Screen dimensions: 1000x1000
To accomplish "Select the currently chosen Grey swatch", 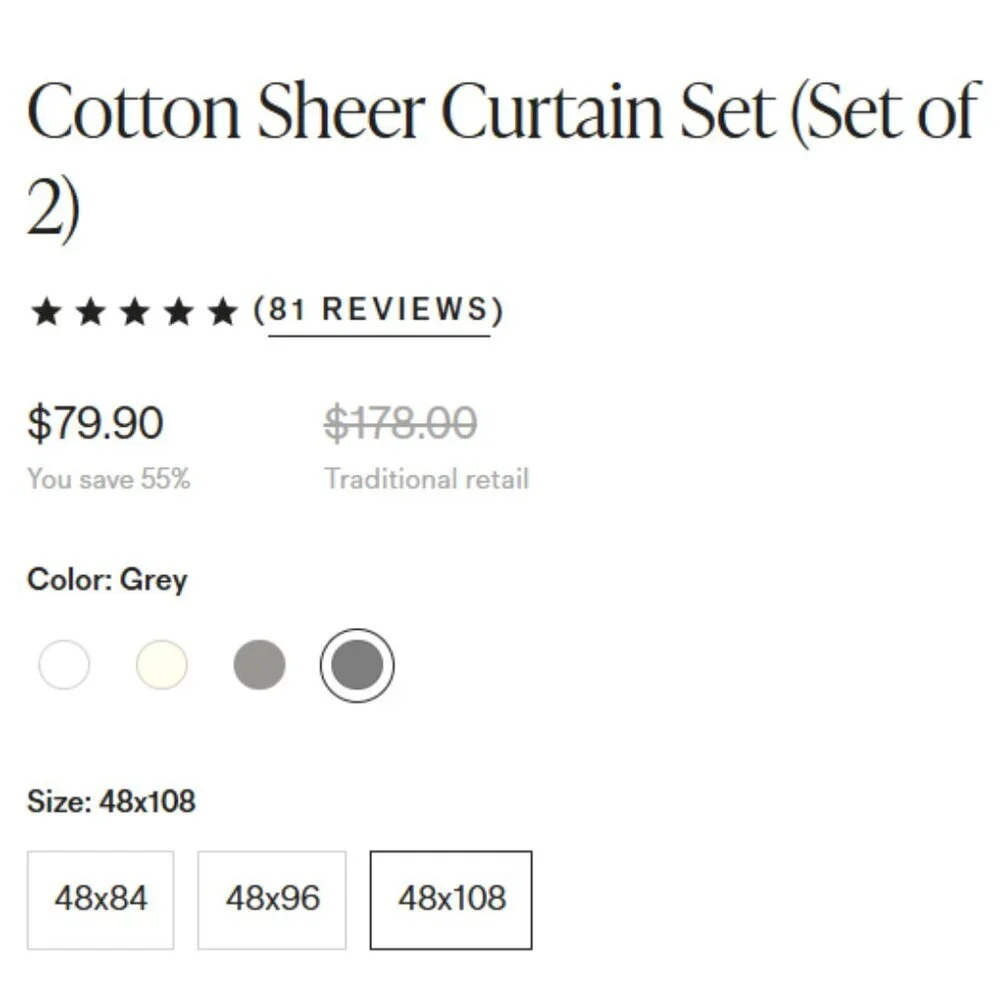I will click(357, 664).
